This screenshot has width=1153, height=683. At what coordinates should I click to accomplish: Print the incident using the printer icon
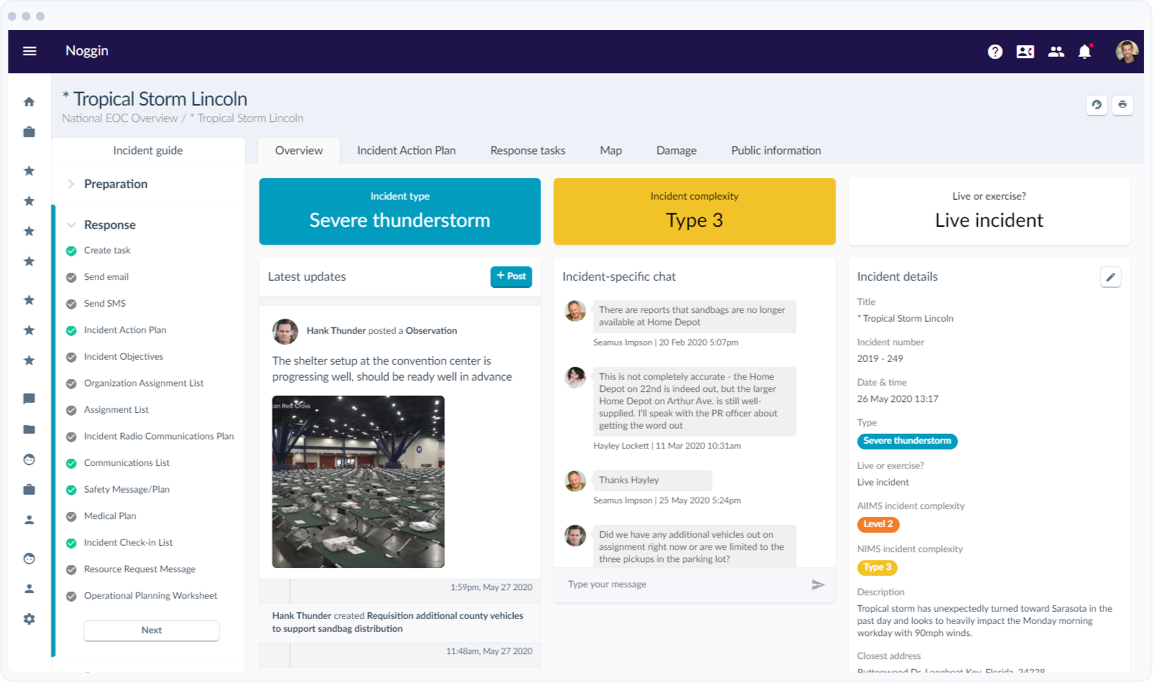click(1122, 105)
